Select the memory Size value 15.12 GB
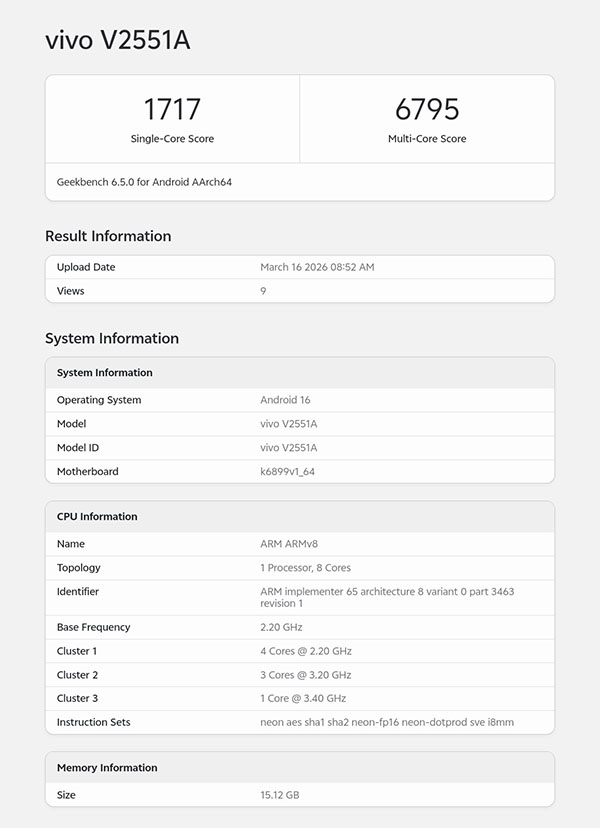The width and height of the screenshot is (600, 828). 280,795
